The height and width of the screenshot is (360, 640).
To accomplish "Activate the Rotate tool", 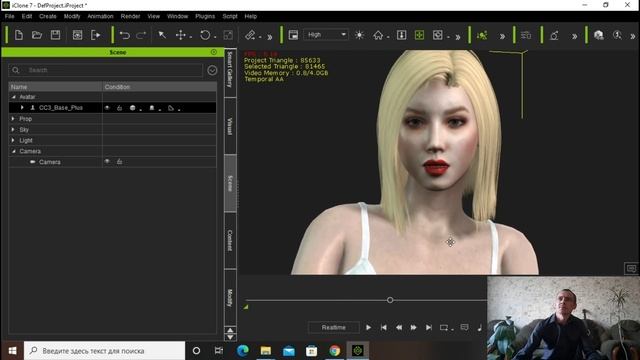I will tap(205, 35).
